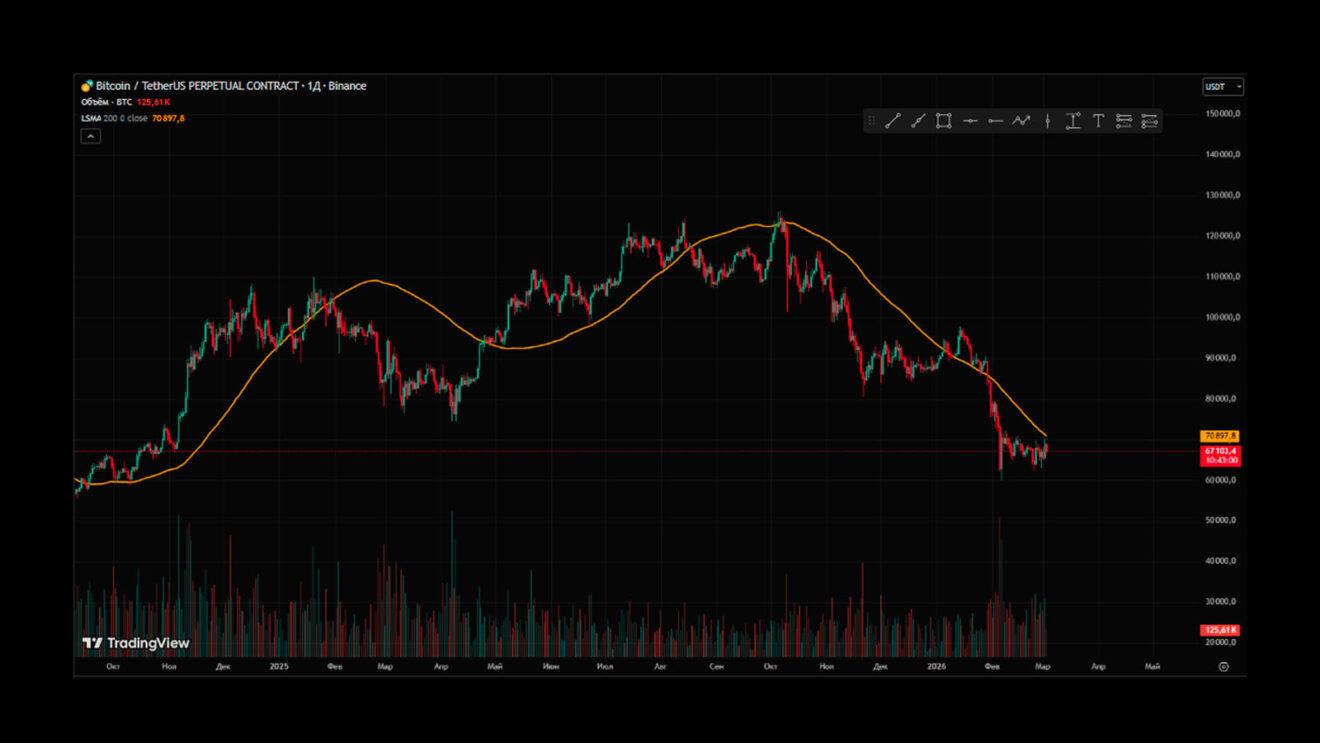
Task: Select the Vertical Line tool
Action: [x=1047, y=121]
